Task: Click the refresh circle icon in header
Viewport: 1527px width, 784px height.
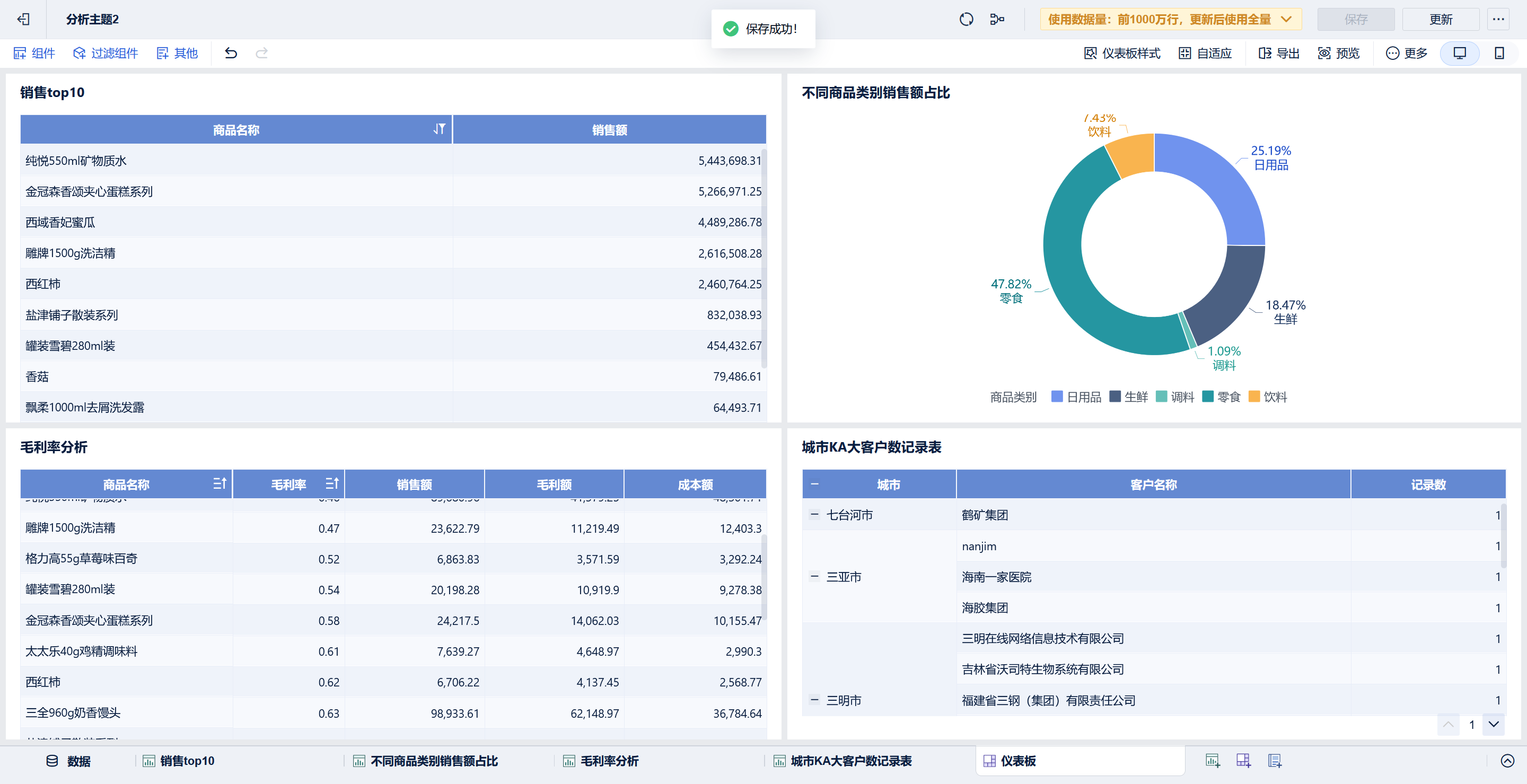Action: tap(966, 19)
